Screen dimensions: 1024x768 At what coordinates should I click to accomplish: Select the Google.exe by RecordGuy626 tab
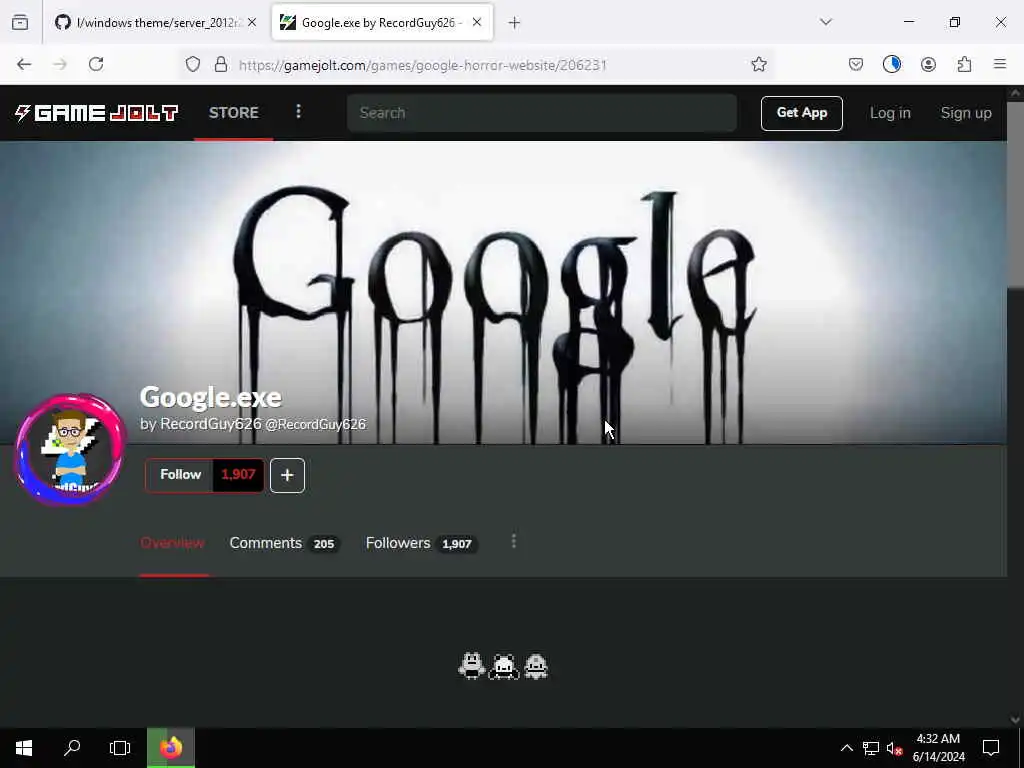point(382,23)
